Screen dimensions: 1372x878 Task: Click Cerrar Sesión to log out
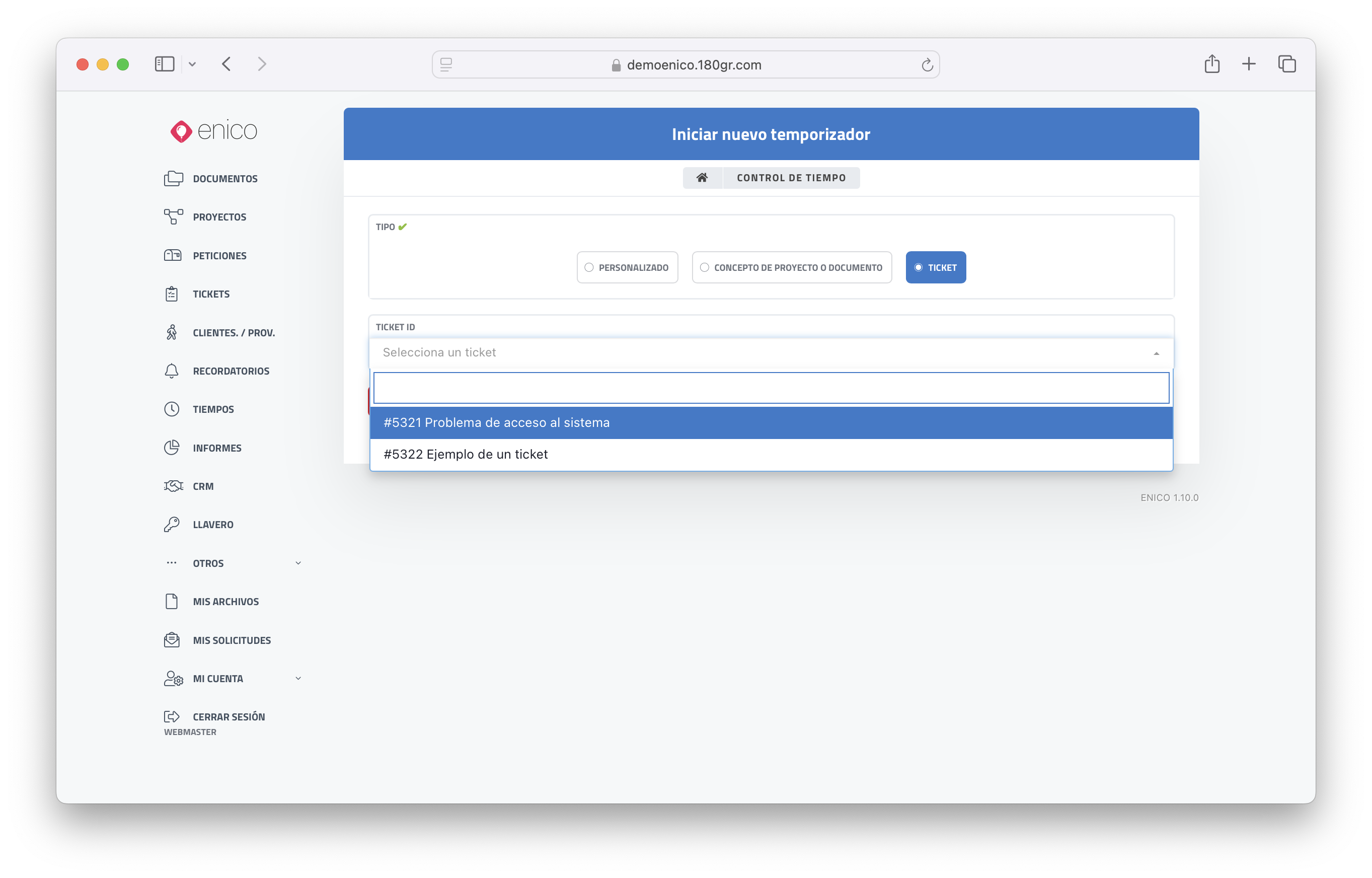[x=228, y=717]
